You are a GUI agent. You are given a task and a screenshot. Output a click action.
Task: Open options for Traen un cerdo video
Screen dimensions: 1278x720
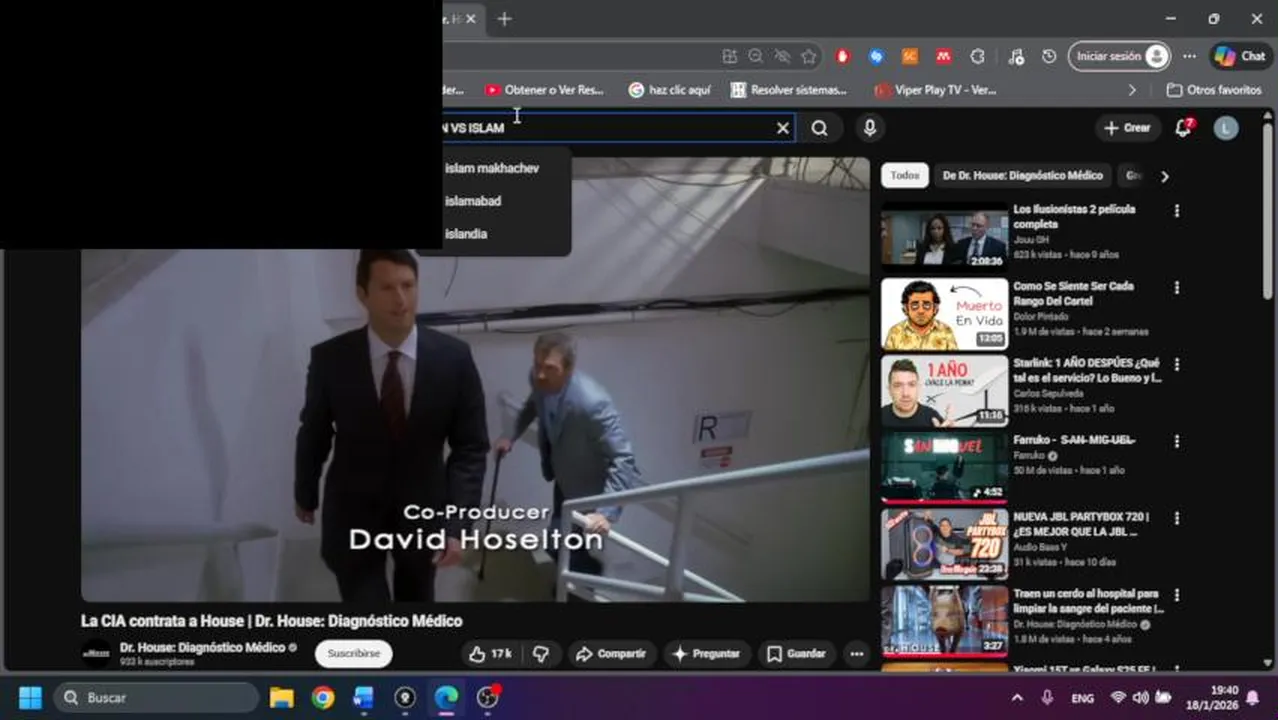[x=1177, y=595]
